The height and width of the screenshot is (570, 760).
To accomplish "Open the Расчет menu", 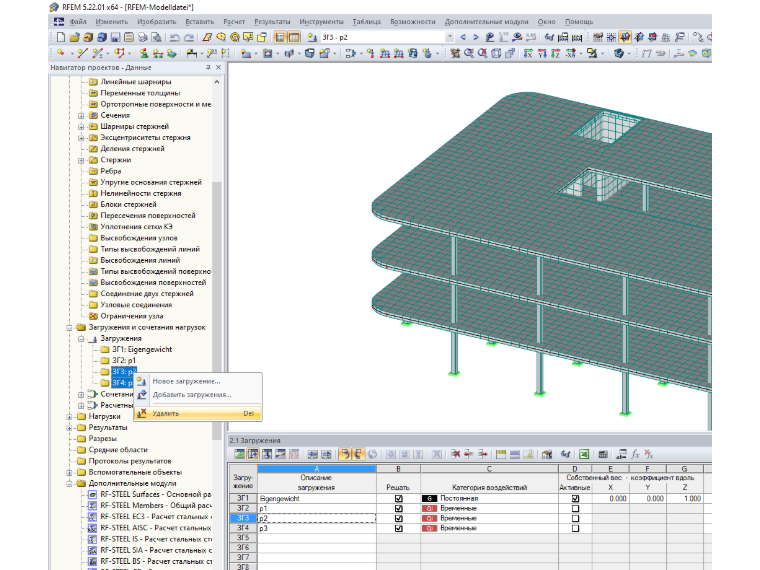I will (x=234, y=22).
